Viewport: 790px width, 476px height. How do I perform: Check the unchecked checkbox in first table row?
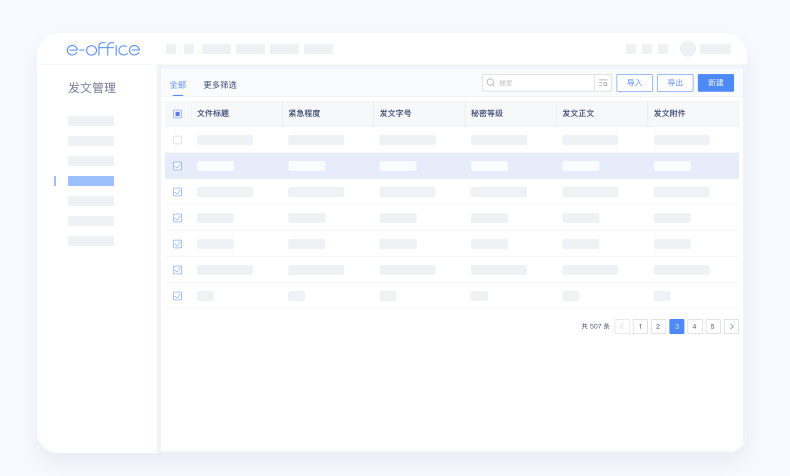(x=178, y=140)
